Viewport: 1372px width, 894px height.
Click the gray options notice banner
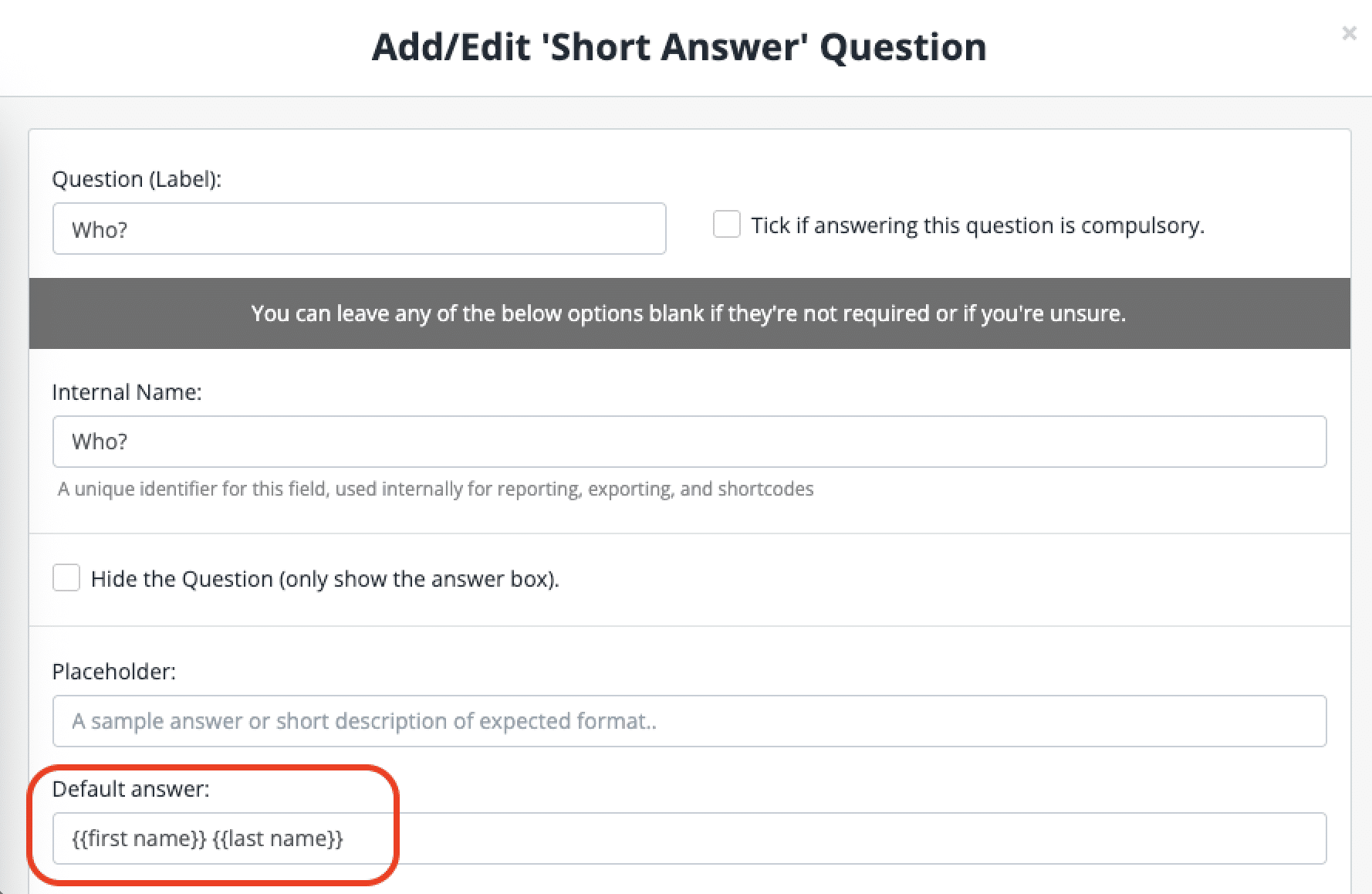click(x=687, y=313)
